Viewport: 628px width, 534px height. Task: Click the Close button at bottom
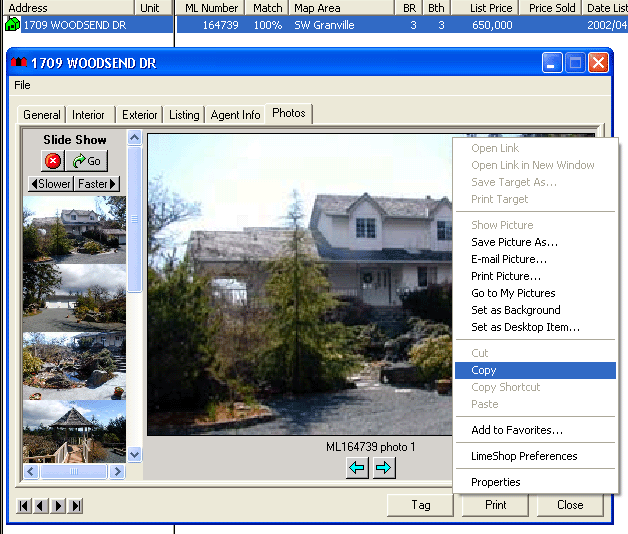(570, 505)
